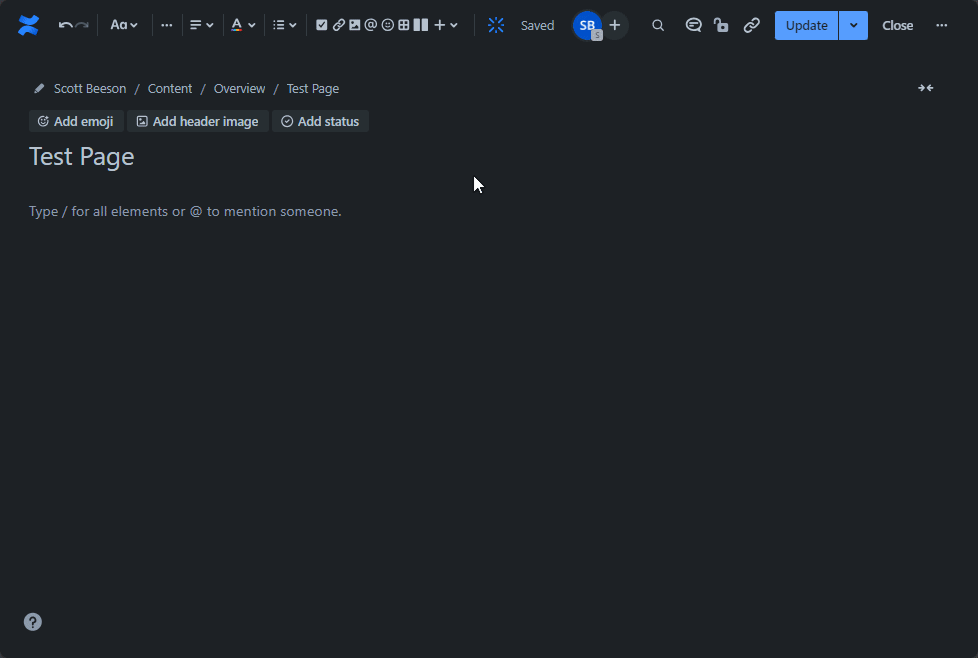Image resolution: width=978 pixels, height=658 pixels.
Task: Add a layout section with the columns icon
Action: coord(420,25)
